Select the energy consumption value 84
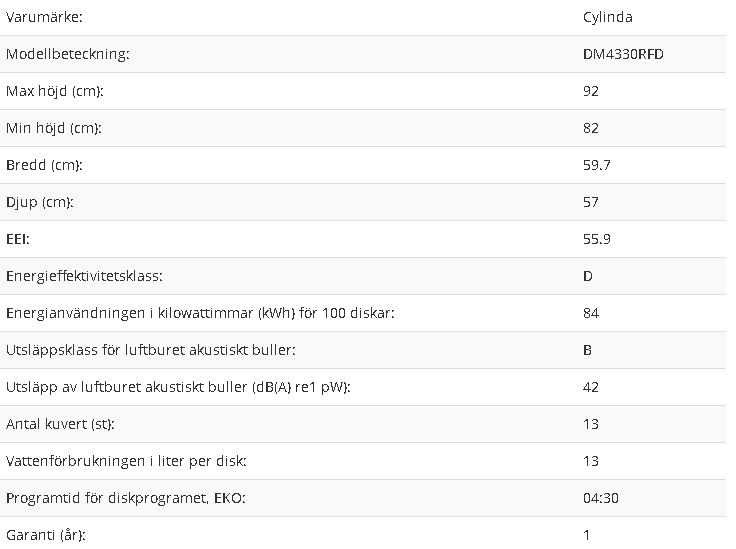The width and height of the screenshot is (736, 549). pyautogui.click(x=590, y=313)
